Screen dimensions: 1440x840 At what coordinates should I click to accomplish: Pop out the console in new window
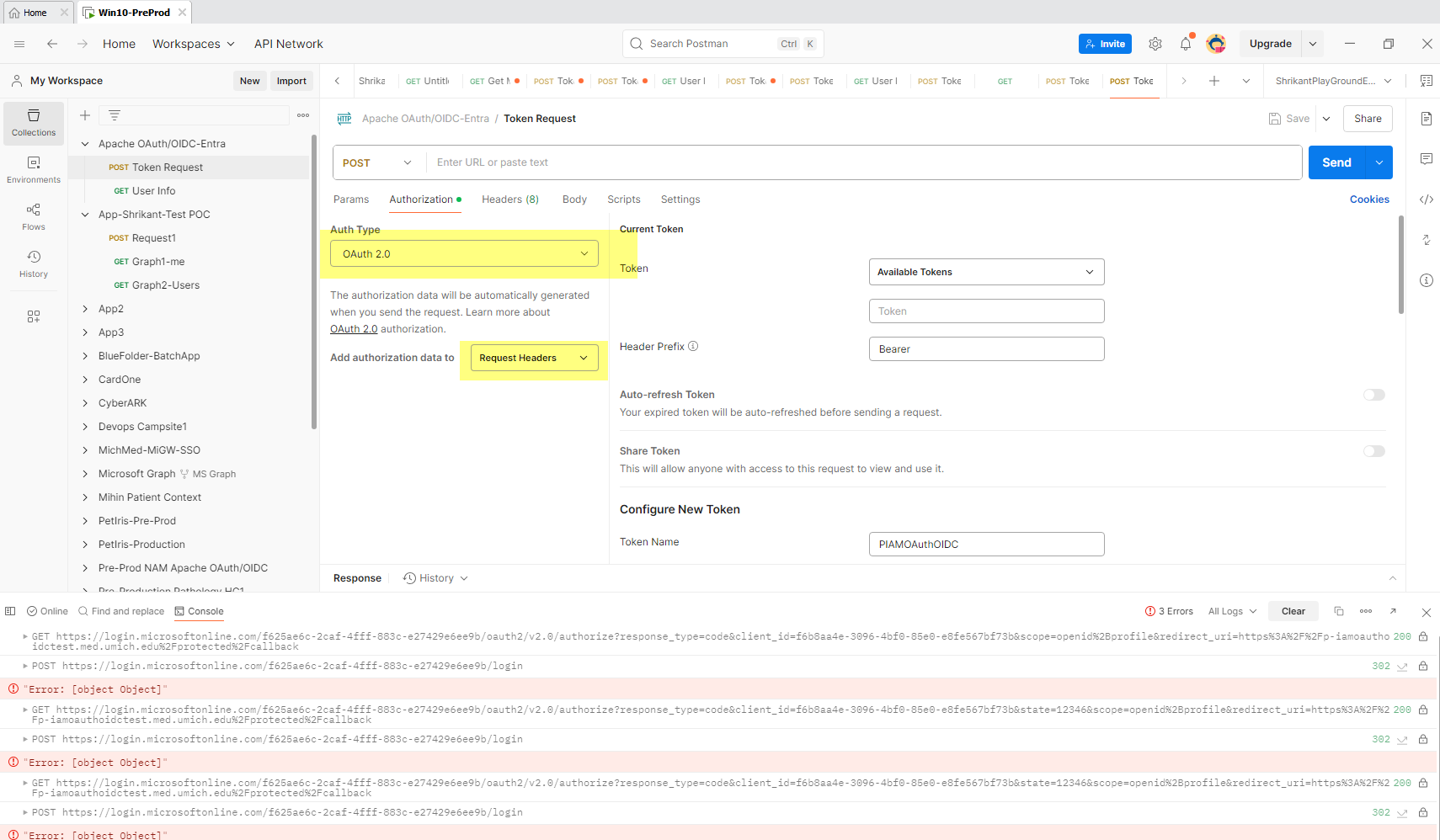pyautogui.click(x=1393, y=611)
